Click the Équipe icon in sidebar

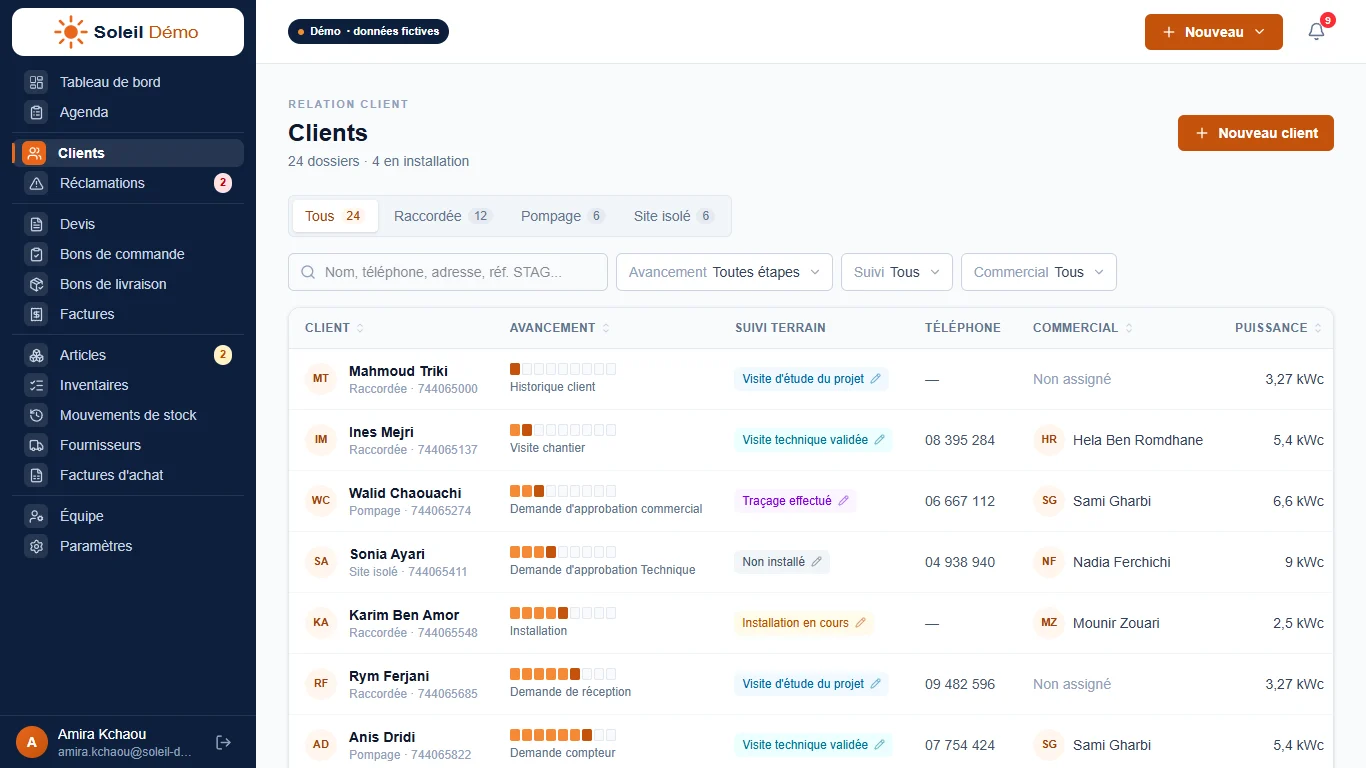36,516
